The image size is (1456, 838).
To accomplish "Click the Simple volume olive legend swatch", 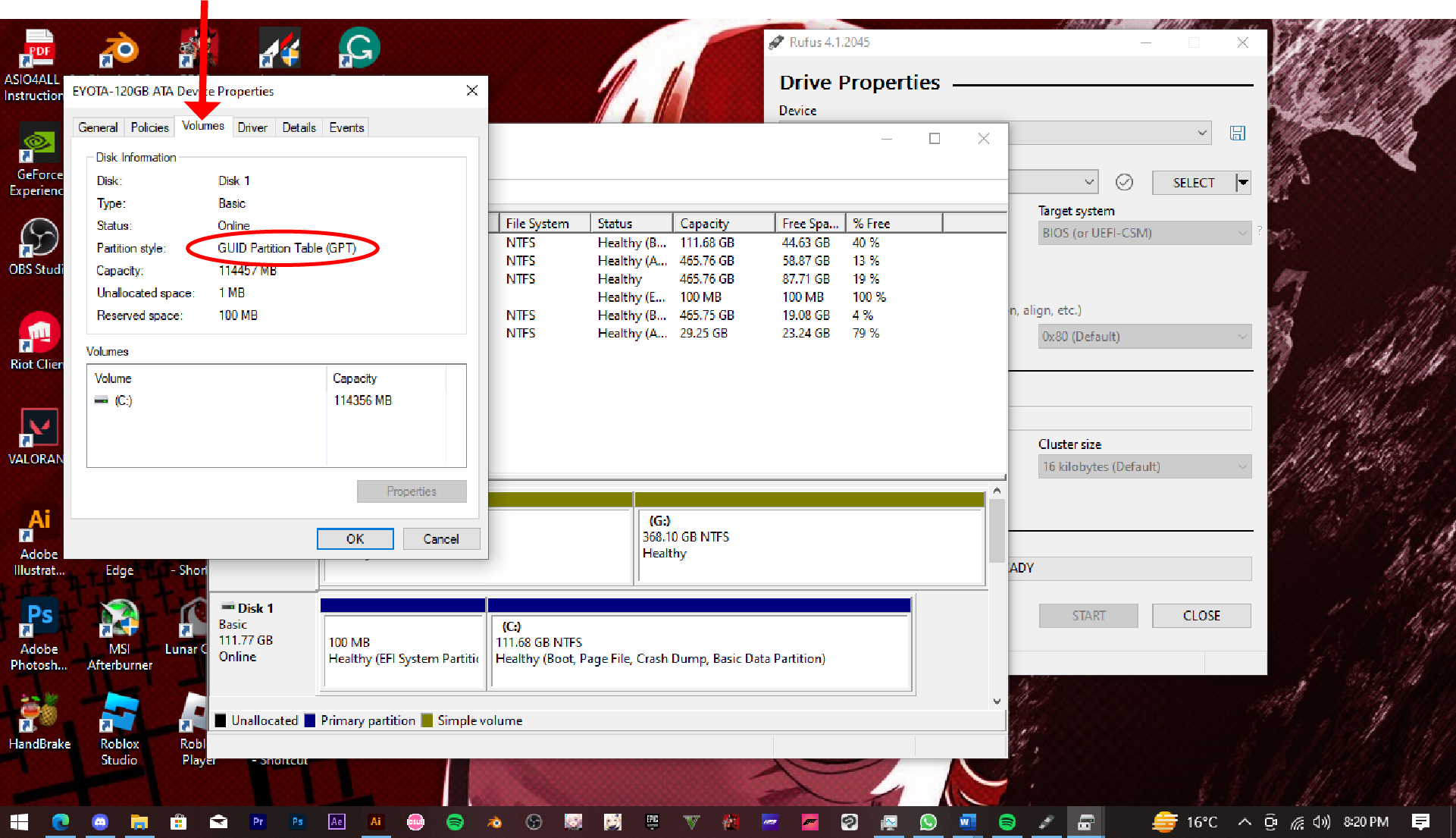I will [427, 720].
